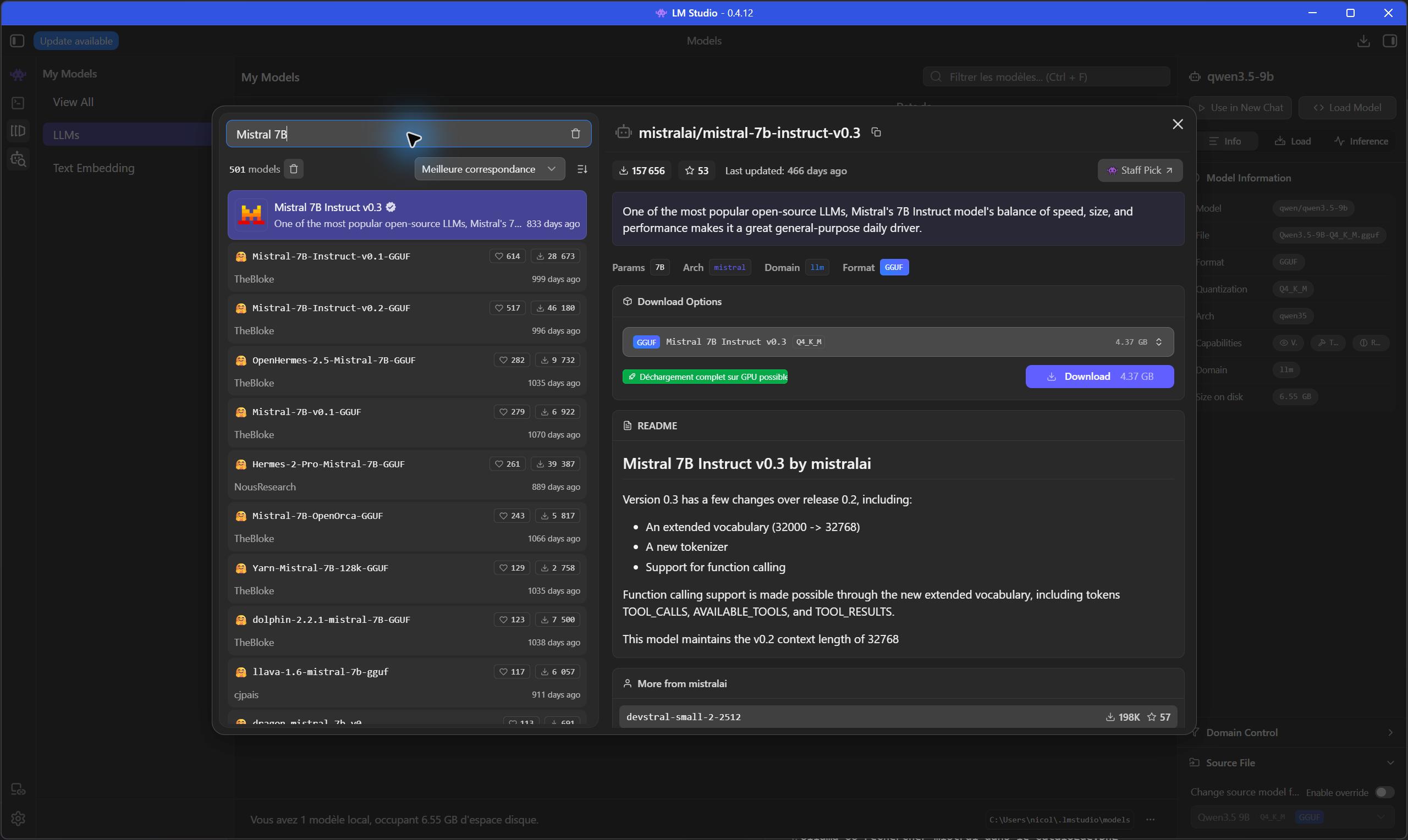Select llava-1.6-mistral-7b-gguf in results
1408x840 pixels.
pos(407,683)
